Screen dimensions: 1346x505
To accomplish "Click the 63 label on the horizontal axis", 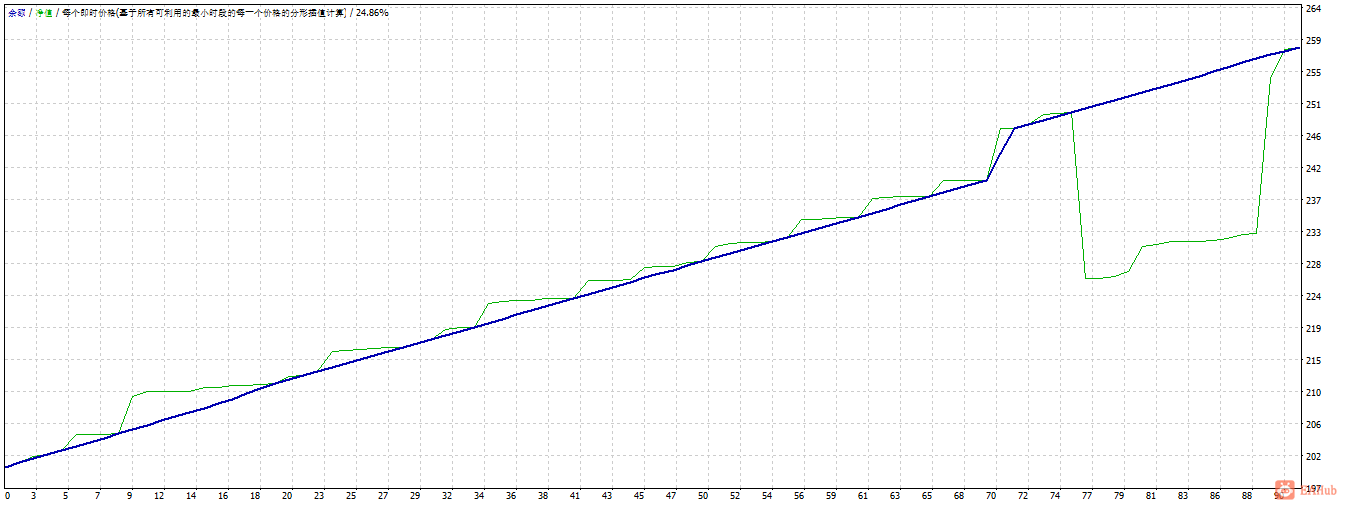I will click(x=895, y=496).
